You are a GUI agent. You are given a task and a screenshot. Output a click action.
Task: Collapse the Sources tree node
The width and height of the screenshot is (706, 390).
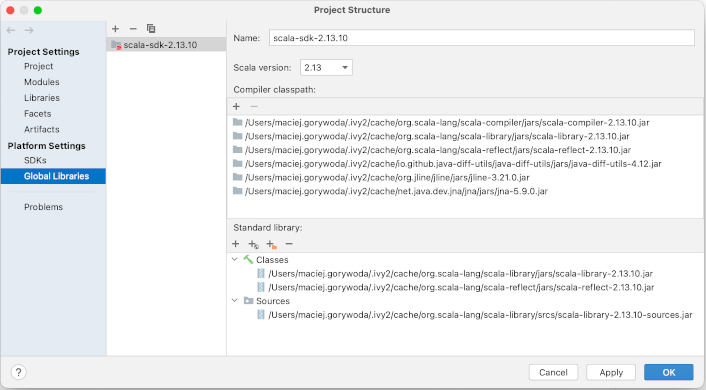235,300
